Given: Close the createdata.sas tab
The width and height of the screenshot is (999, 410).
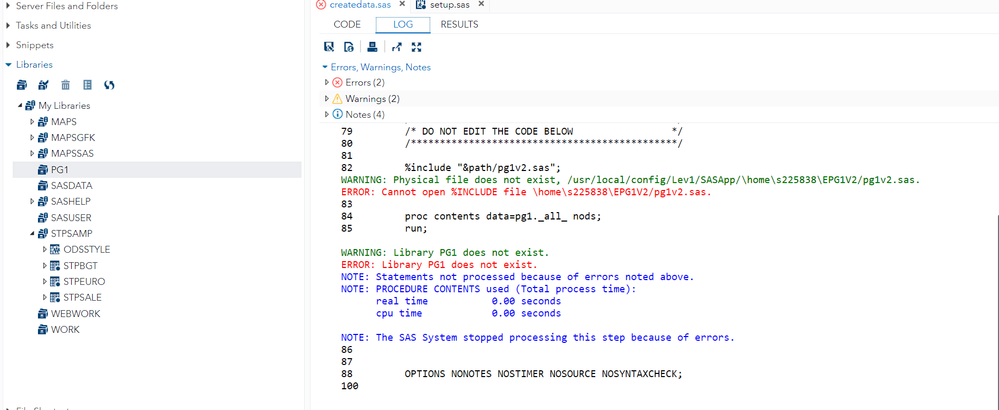Looking at the screenshot, I should click(402, 4).
